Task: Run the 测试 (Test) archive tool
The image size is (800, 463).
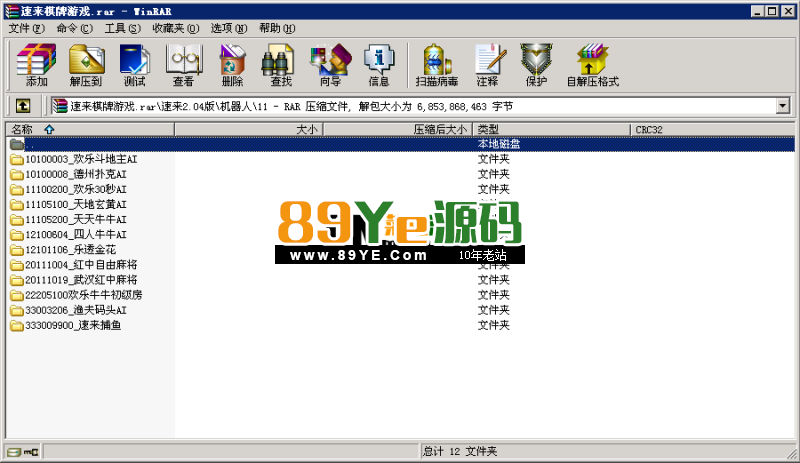Action: [134, 65]
